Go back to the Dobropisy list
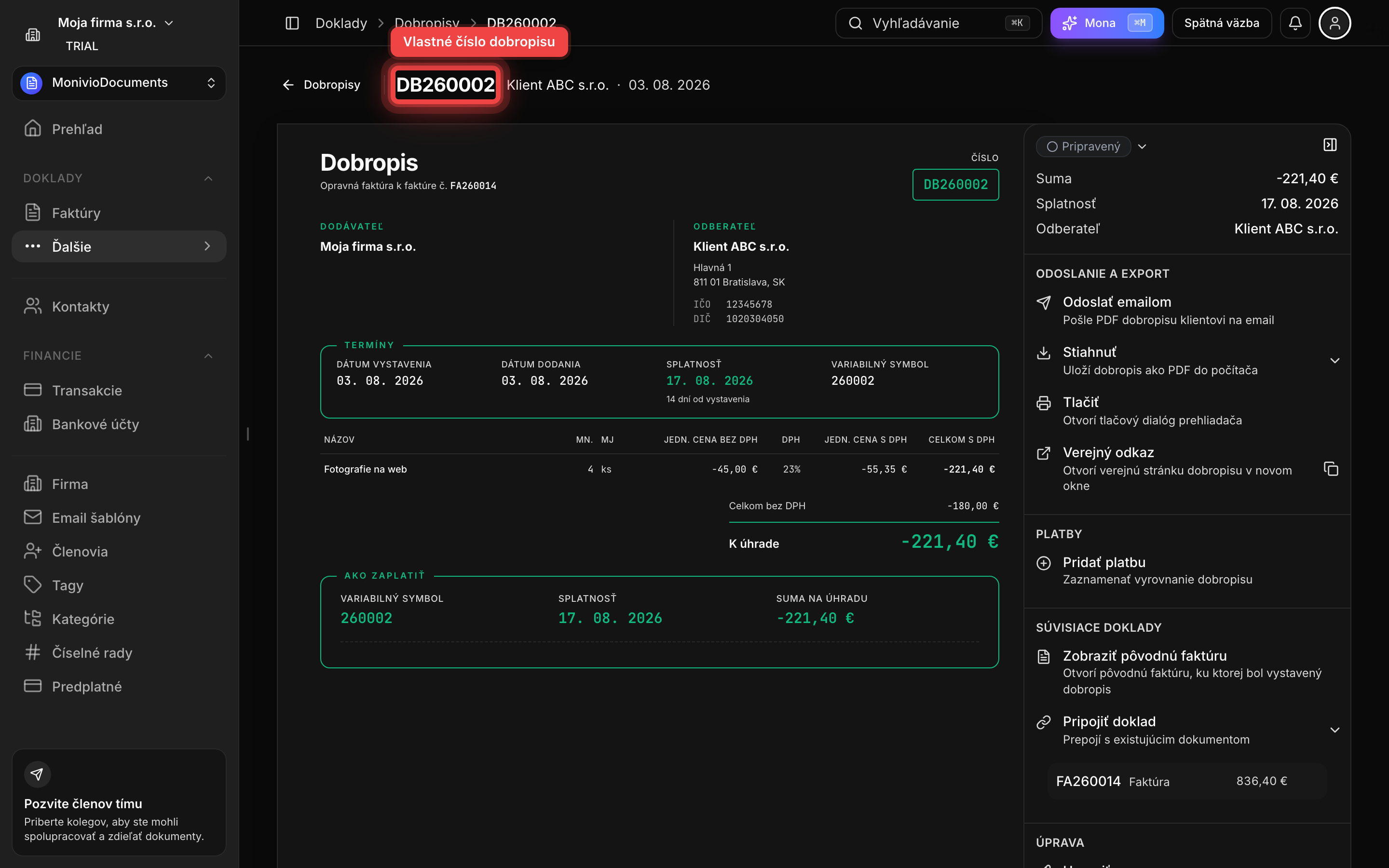 point(321,85)
